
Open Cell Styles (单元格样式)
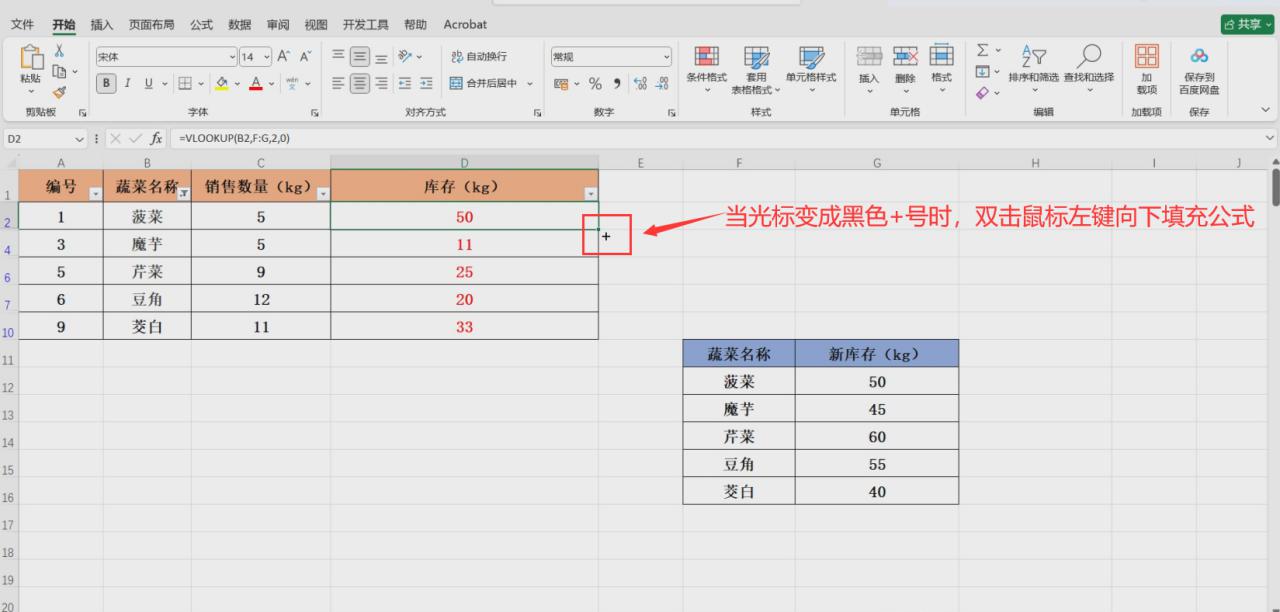click(x=811, y=69)
